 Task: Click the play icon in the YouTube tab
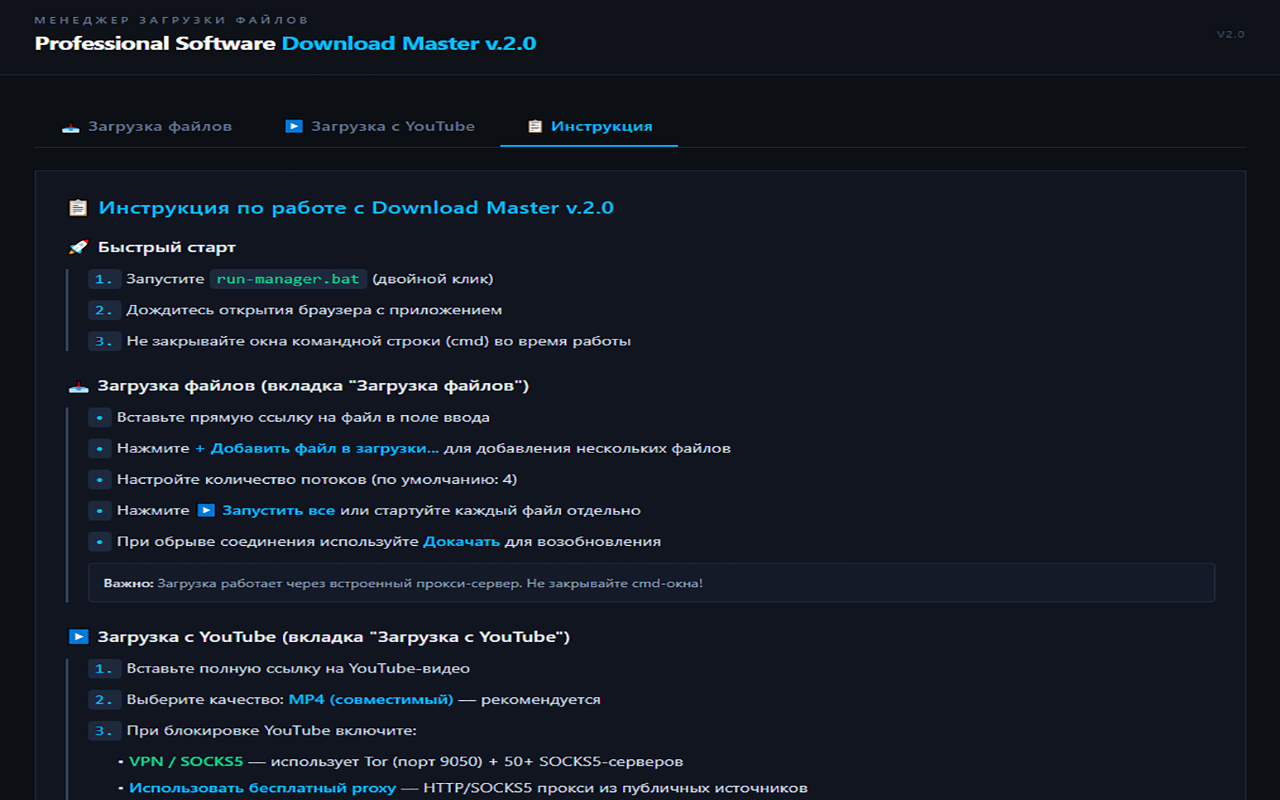tap(293, 126)
